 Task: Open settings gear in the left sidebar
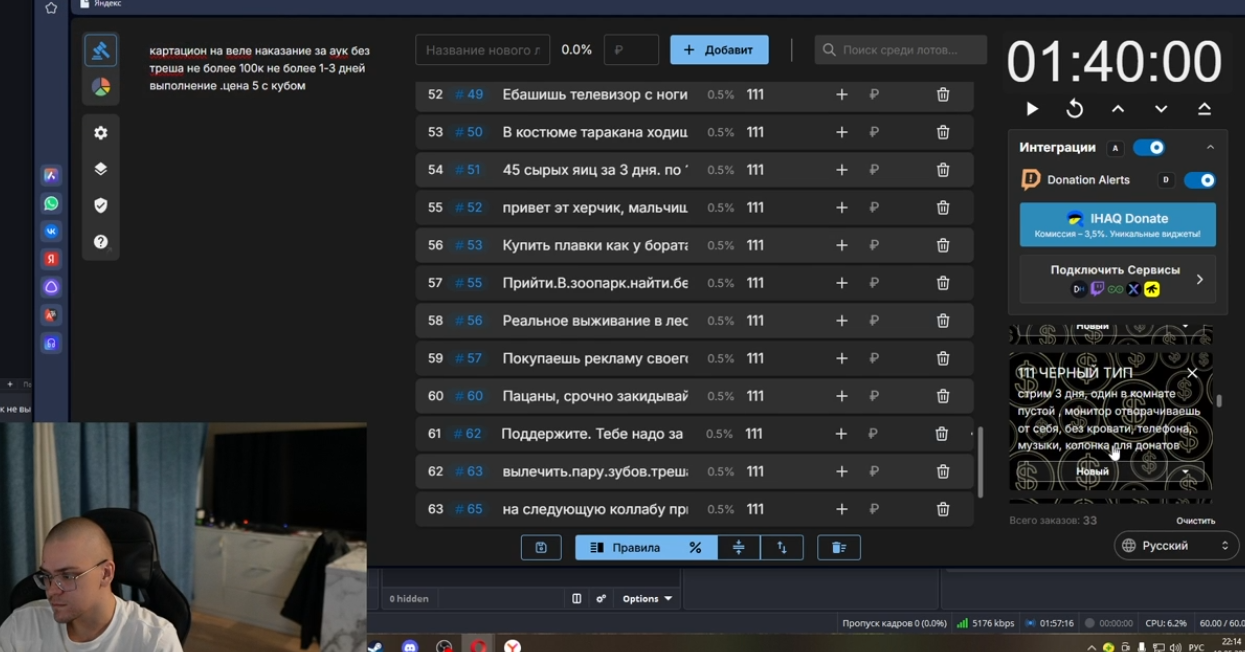click(x=101, y=133)
